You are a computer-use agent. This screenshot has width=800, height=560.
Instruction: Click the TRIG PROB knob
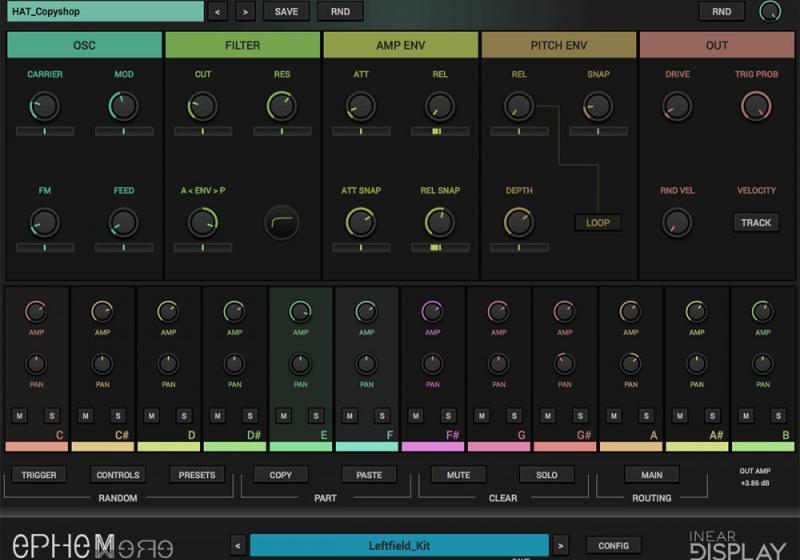756,106
